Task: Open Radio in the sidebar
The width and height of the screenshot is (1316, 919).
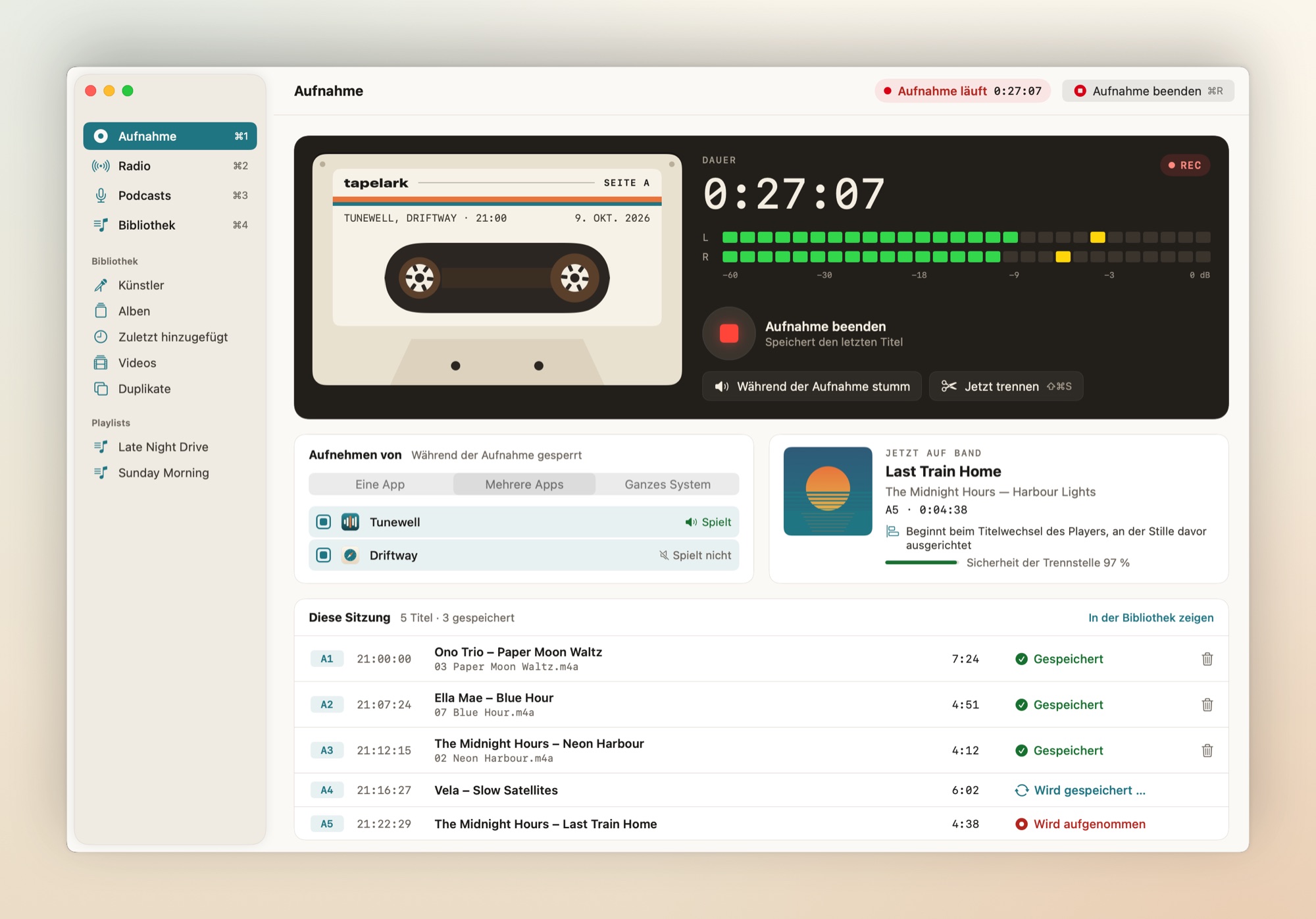Action: pyautogui.click(x=170, y=166)
